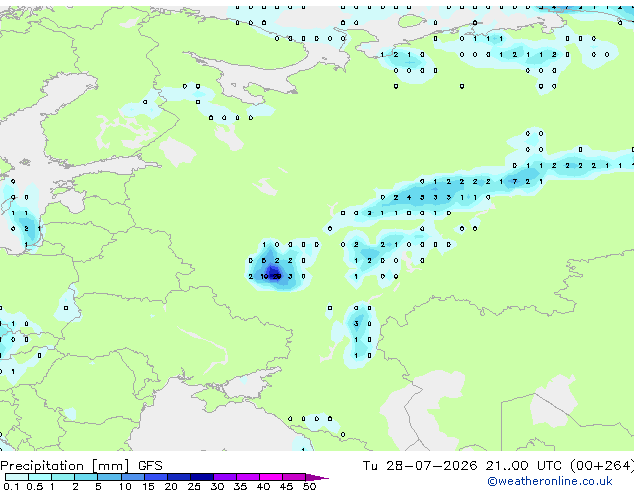Screen dimensions: 634x490
Task: Pick the 15–20 mm legend swatch
Action: (155, 477)
